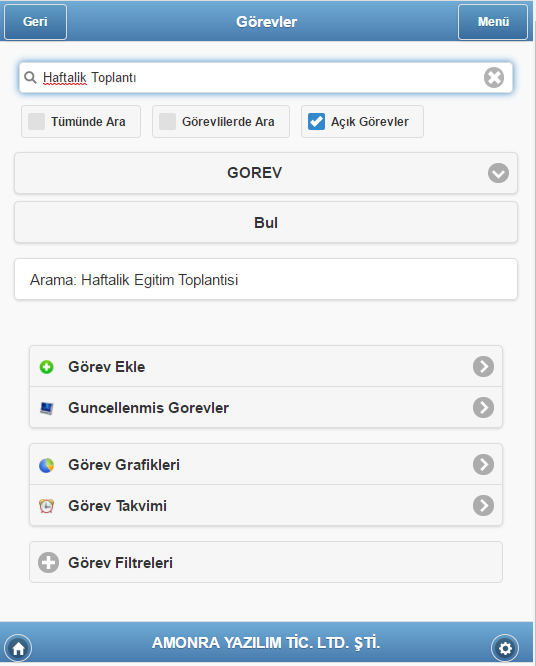Check the Görevlilerde Ara option
The width and height of the screenshot is (536, 666).
(x=167, y=121)
